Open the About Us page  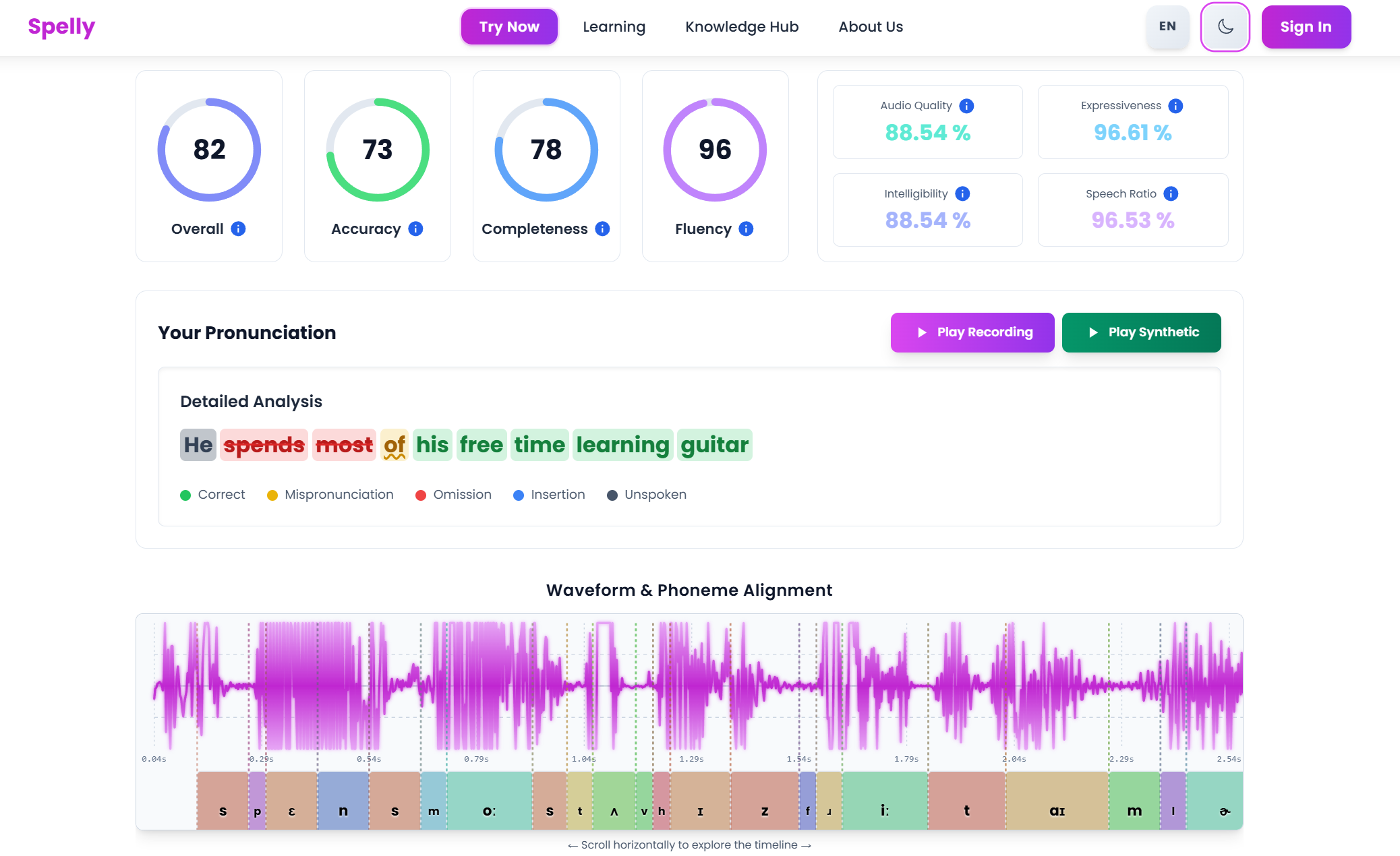(871, 27)
